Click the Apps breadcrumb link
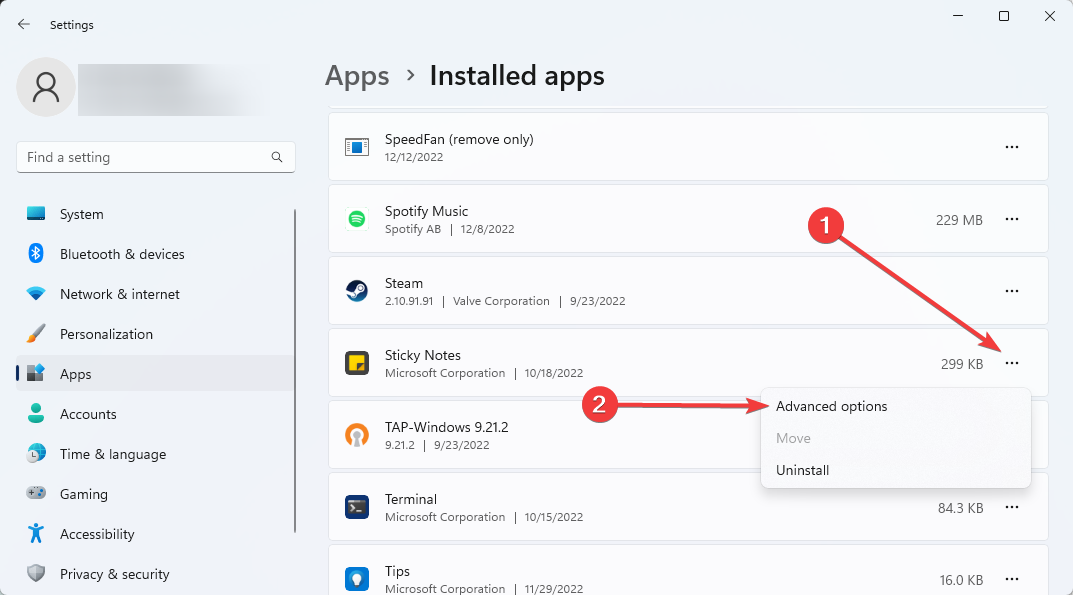1073x595 pixels. [x=357, y=75]
